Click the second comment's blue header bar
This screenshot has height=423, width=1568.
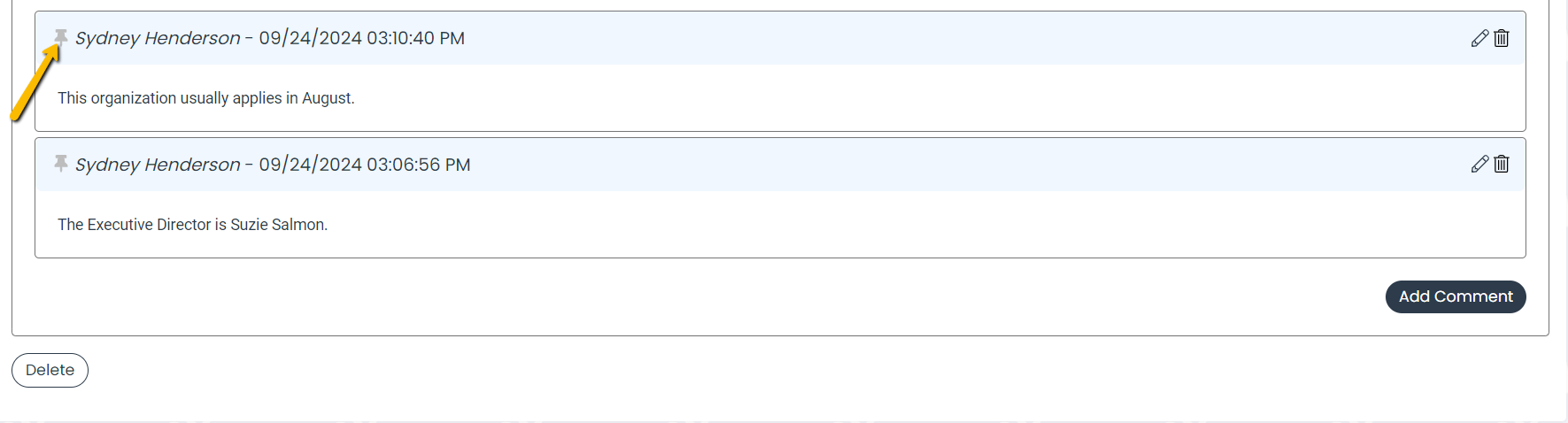click(x=780, y=165)
